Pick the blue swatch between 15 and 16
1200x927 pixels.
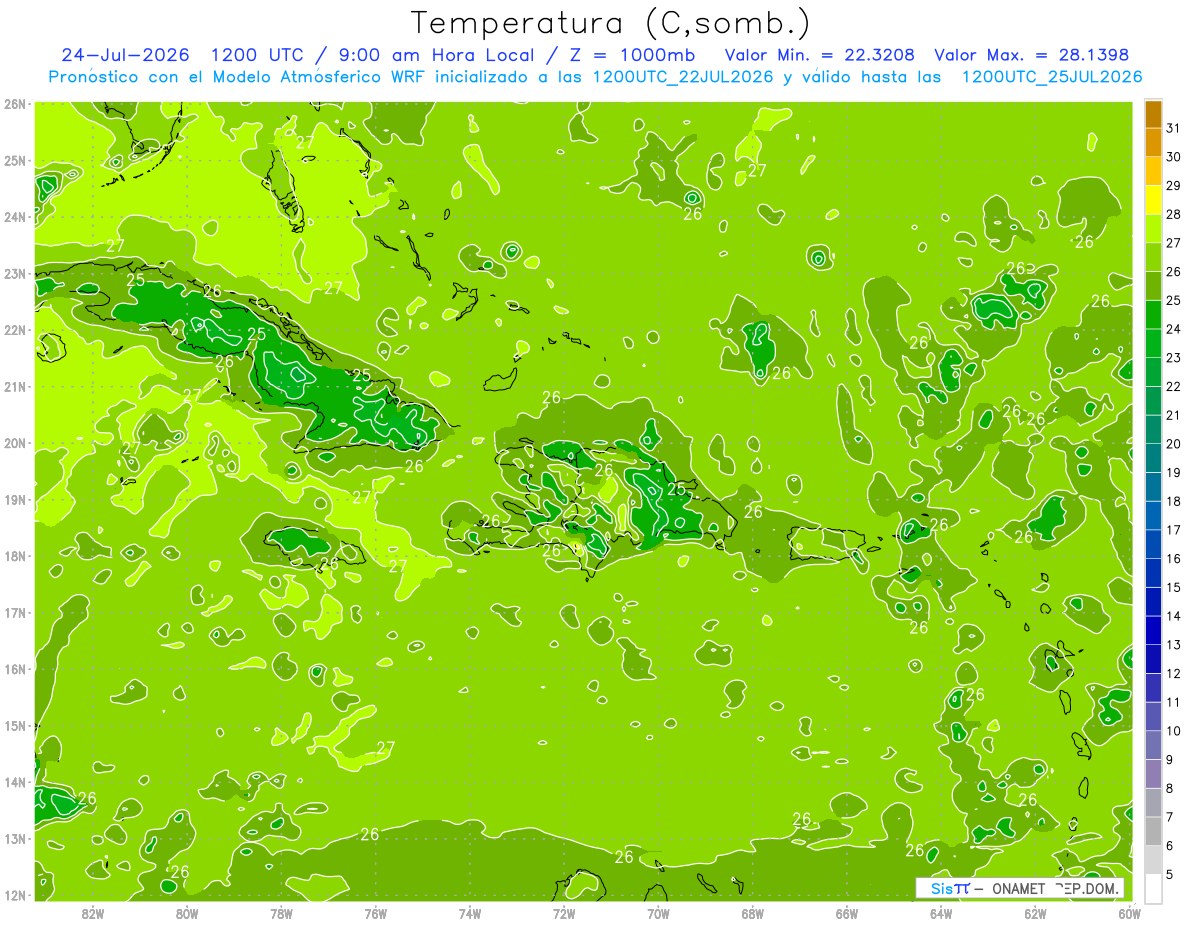click(1153, 572)
